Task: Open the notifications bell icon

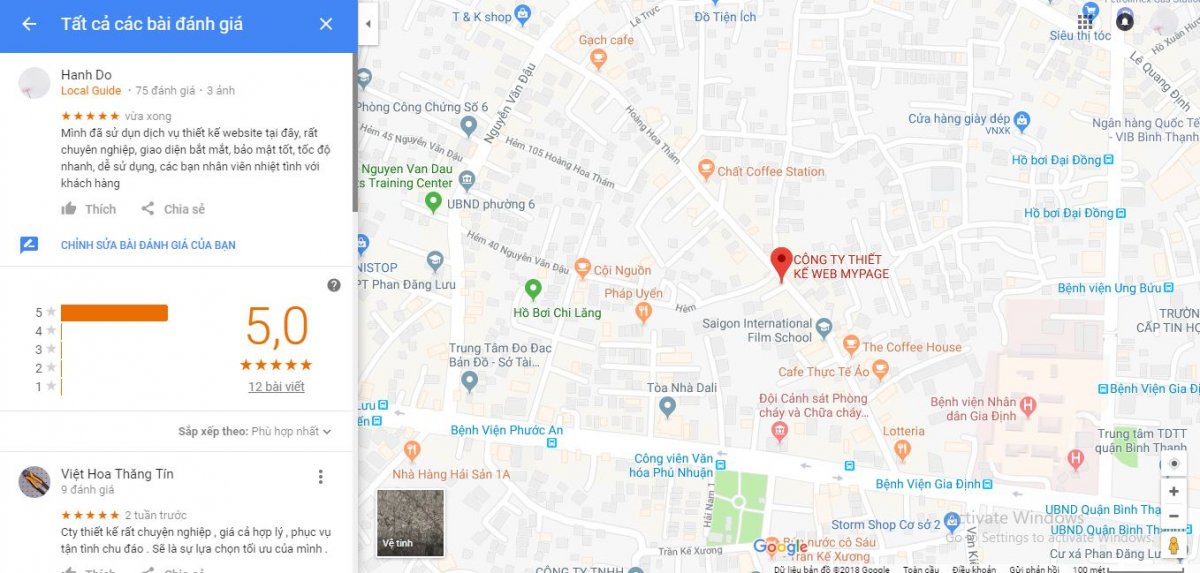Action: pyautogui.click(x=1125, y=21)
